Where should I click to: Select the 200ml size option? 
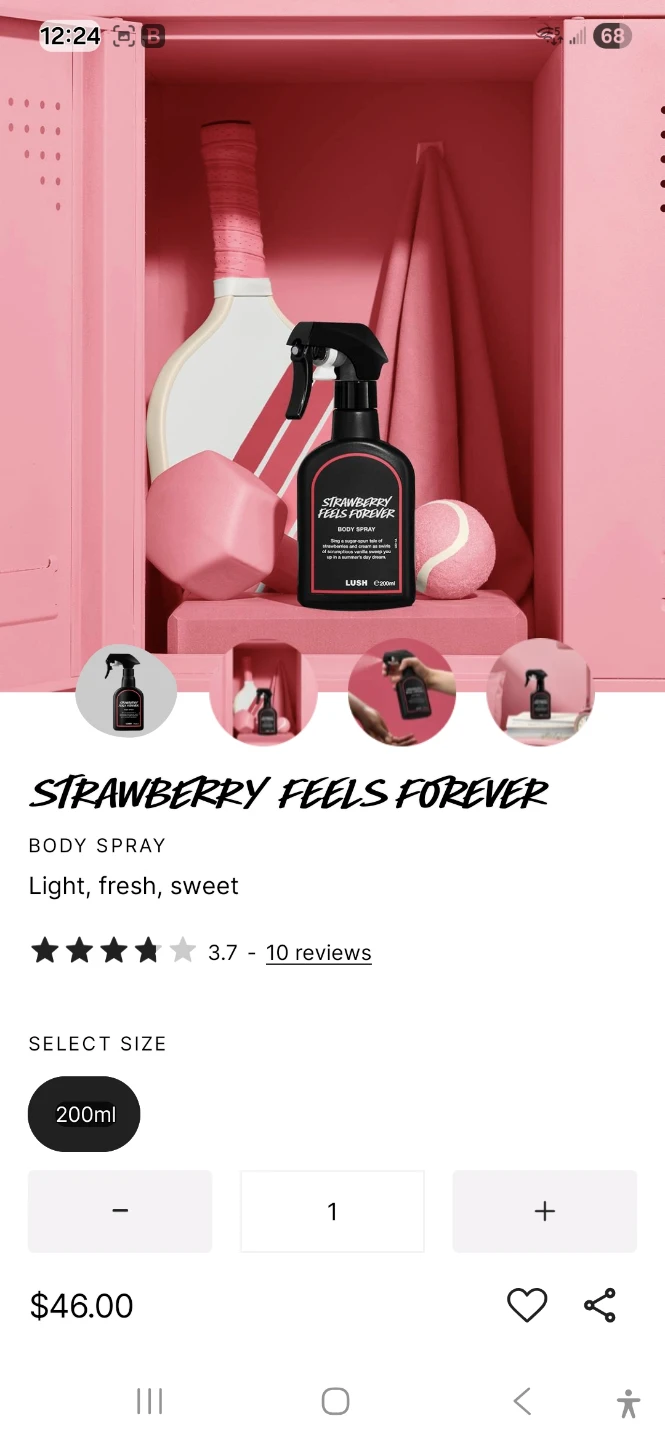[84, 1114]
